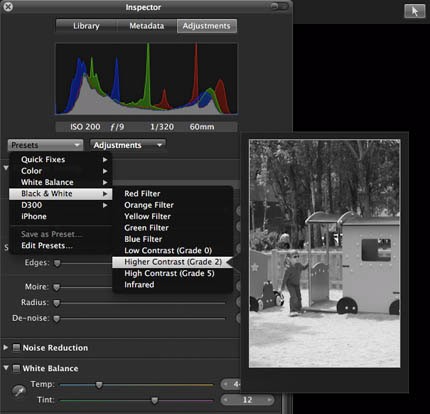Apply High Contrast (Grade 5) preset
This screenshot has width=430, height=414.
click(172, 273)
